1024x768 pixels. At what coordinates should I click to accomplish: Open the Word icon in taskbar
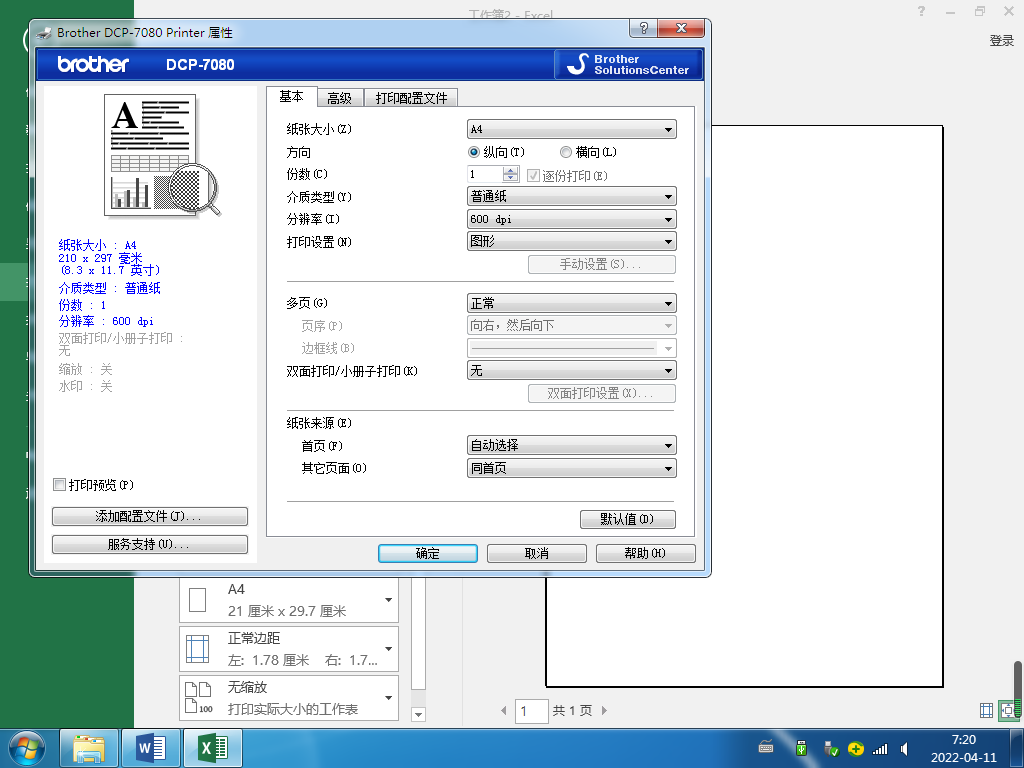[x=151, y=748]
